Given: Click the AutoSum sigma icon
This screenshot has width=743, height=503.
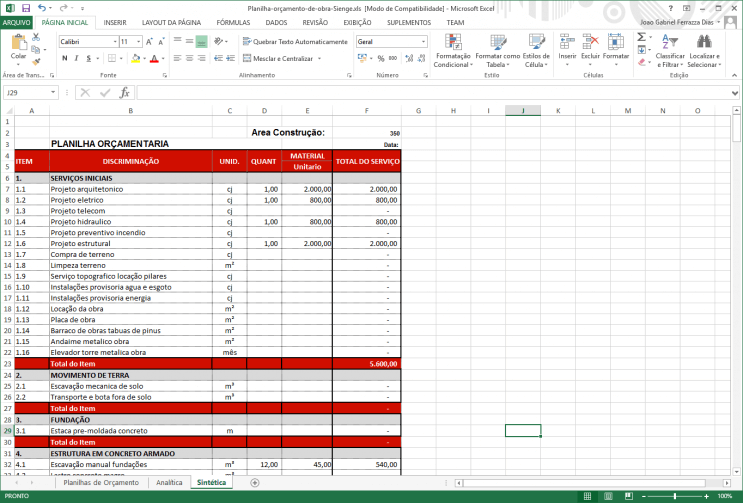Looking at the screenshot, I should pos(642,36).
